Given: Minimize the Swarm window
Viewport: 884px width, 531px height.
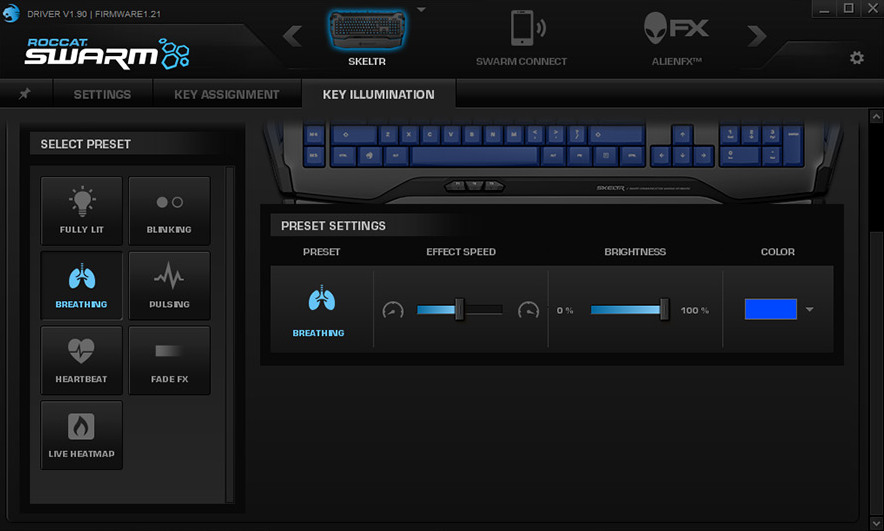Looking at the screenshot, I should (824, 9).
